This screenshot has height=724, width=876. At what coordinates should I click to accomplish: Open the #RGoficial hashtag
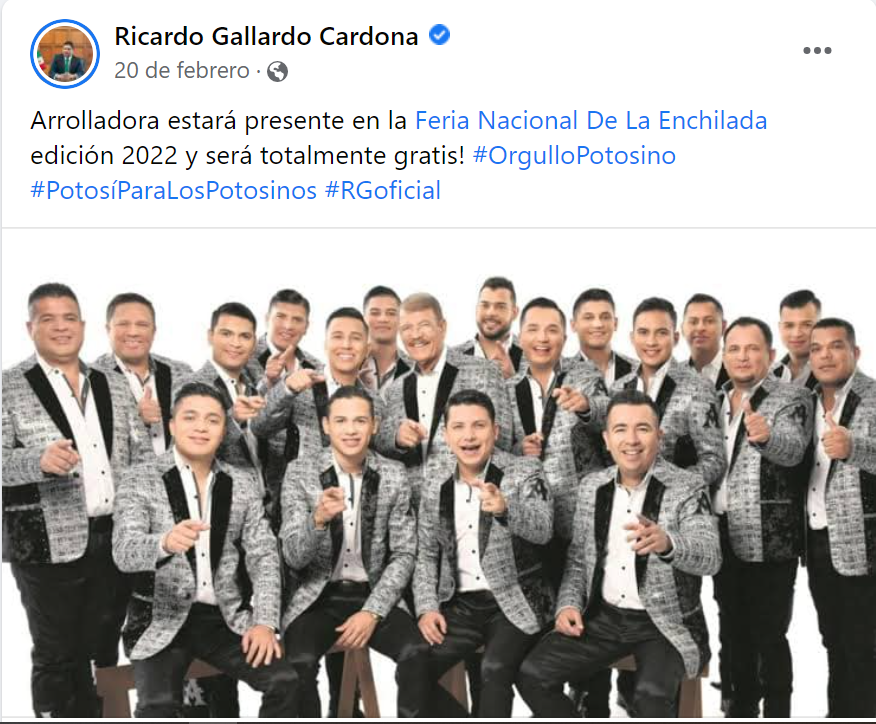click(x=383, y=190)
